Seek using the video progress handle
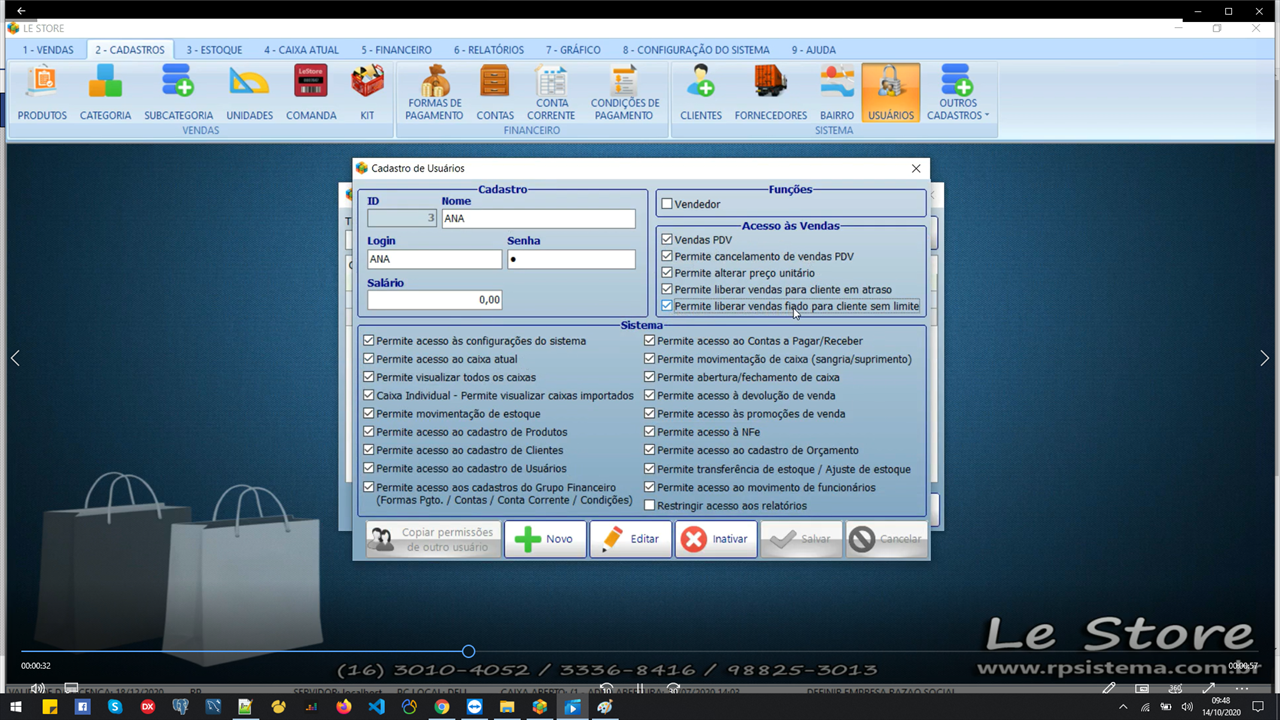The height and width of the screenshot is (720, 1280). click(468, 652)
